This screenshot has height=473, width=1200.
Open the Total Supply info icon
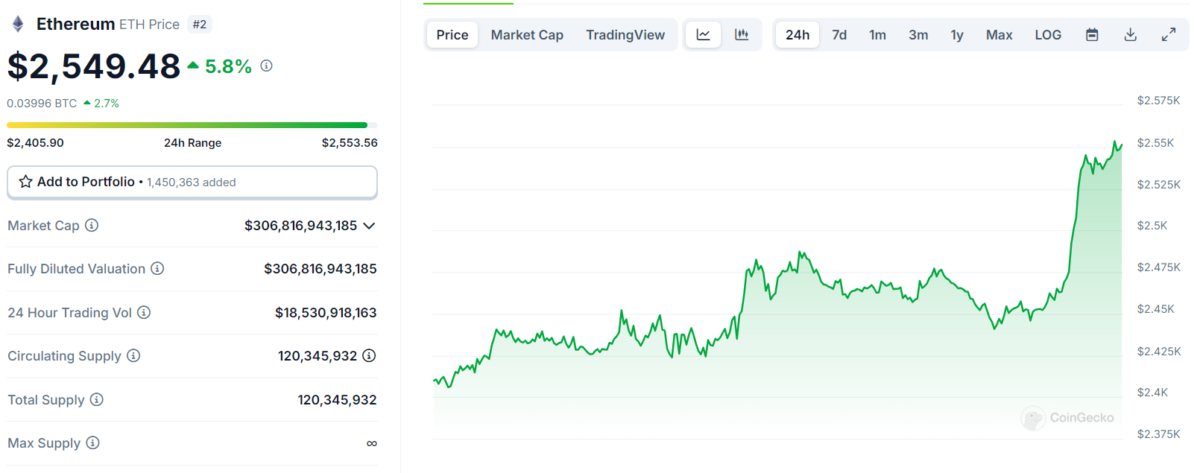pyautogui.click(x=96, y=400)
